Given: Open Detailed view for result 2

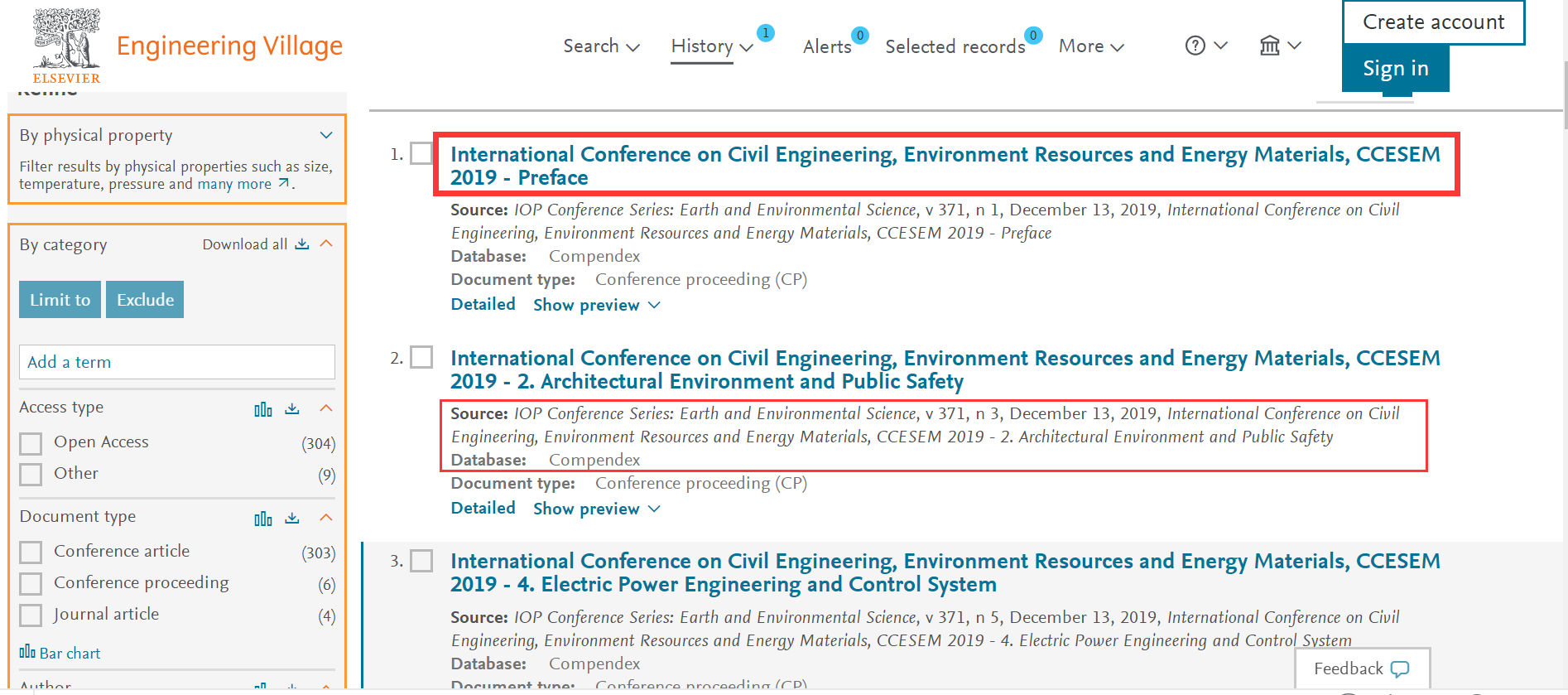Looking at the screenshot, I should [483, 508].
